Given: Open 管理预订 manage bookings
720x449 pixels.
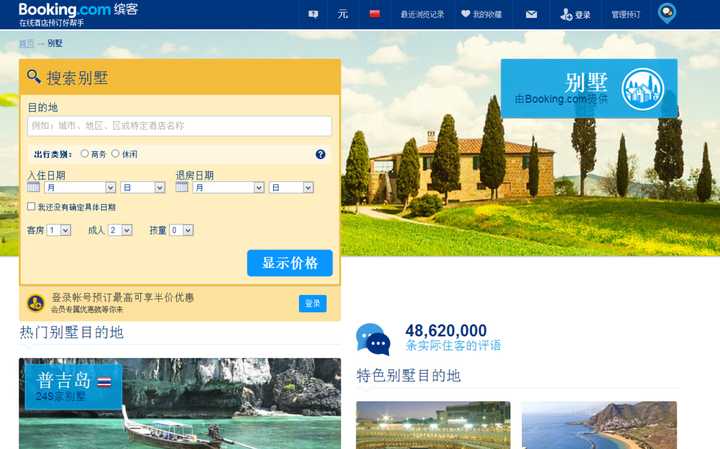Looking at the screenshot, I should (x=625, y=15).
